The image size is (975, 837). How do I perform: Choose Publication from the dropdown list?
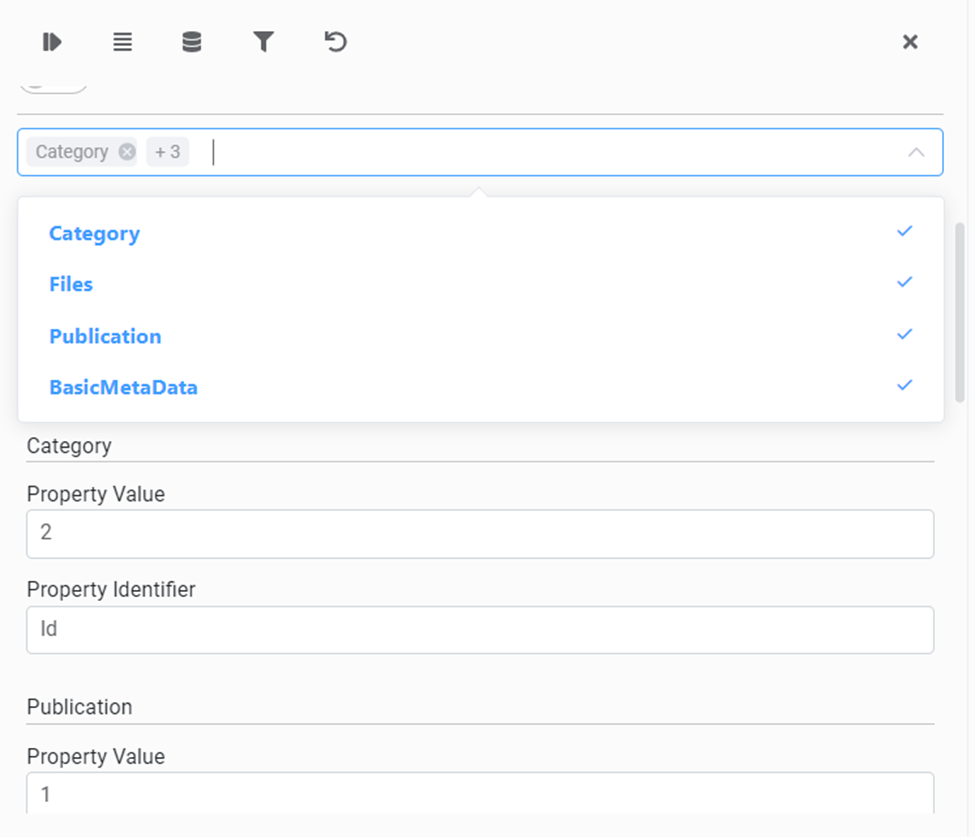(x=105, y=336)
